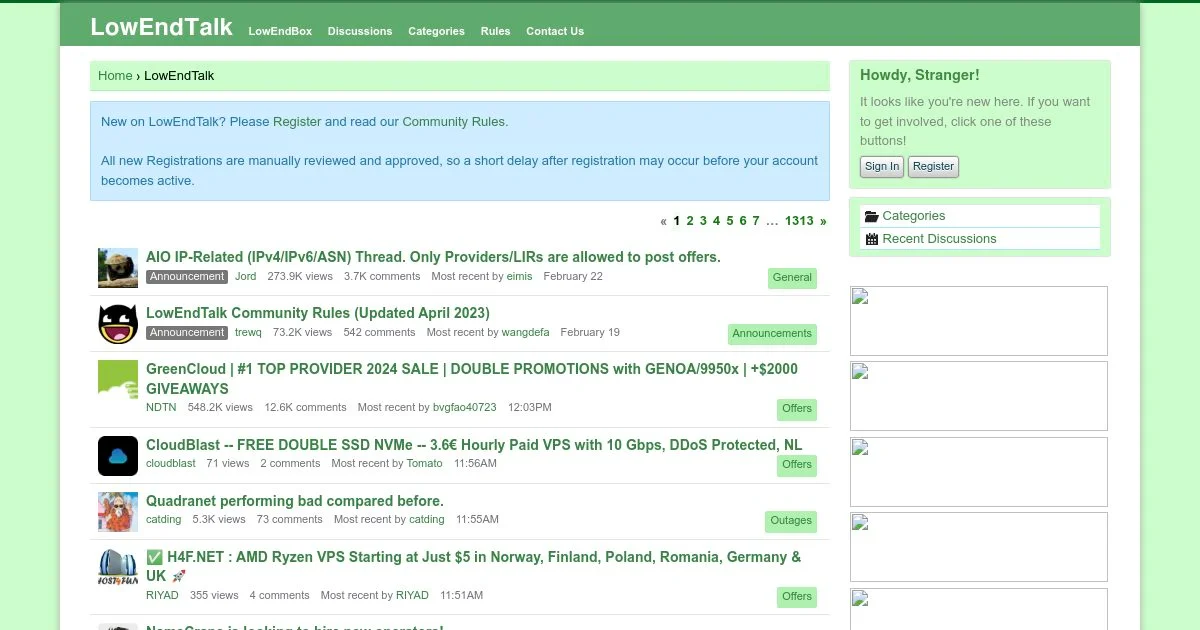Image resolution: width=1200 pixels, height=630 pixels.
Task: Open the Jord user avatar on AIO thread
Action: point(118,268)
